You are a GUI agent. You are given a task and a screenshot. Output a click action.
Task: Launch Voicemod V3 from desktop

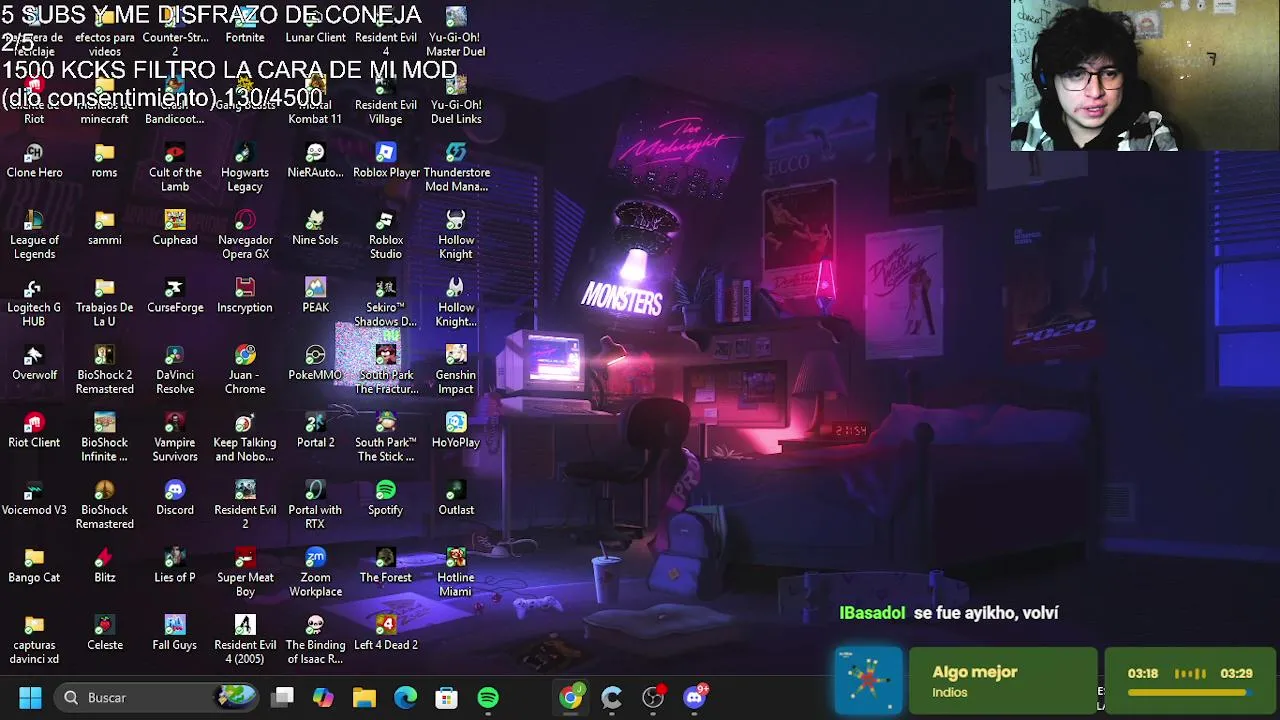coord(34,498)
